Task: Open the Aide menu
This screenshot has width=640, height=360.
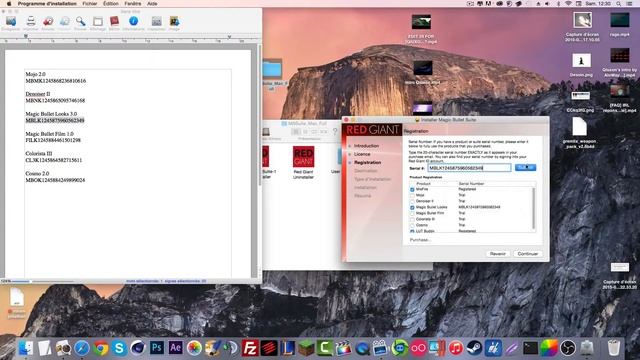Action: [x=152, y=4]
